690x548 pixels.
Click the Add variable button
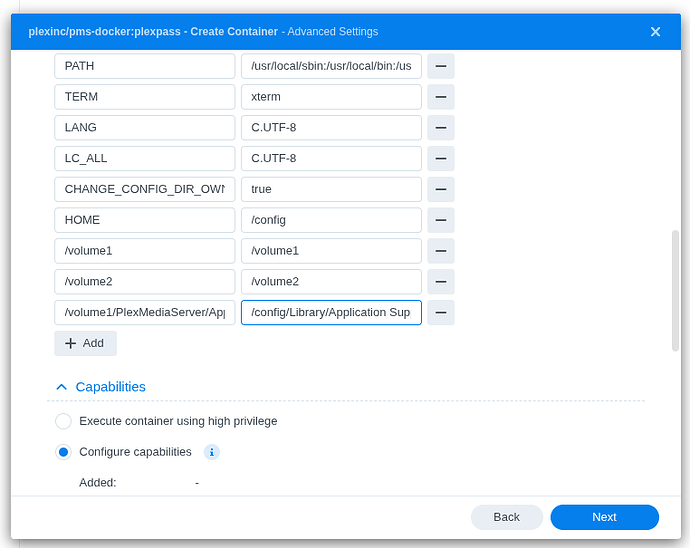pyautogui.click(x=85, y=343)
